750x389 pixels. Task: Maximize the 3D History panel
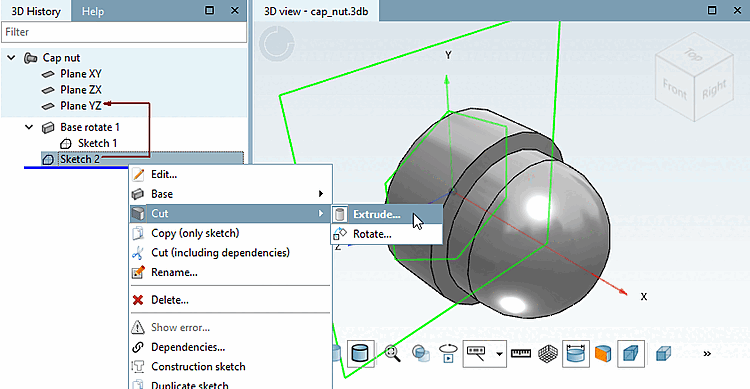(x=210, y=10)
